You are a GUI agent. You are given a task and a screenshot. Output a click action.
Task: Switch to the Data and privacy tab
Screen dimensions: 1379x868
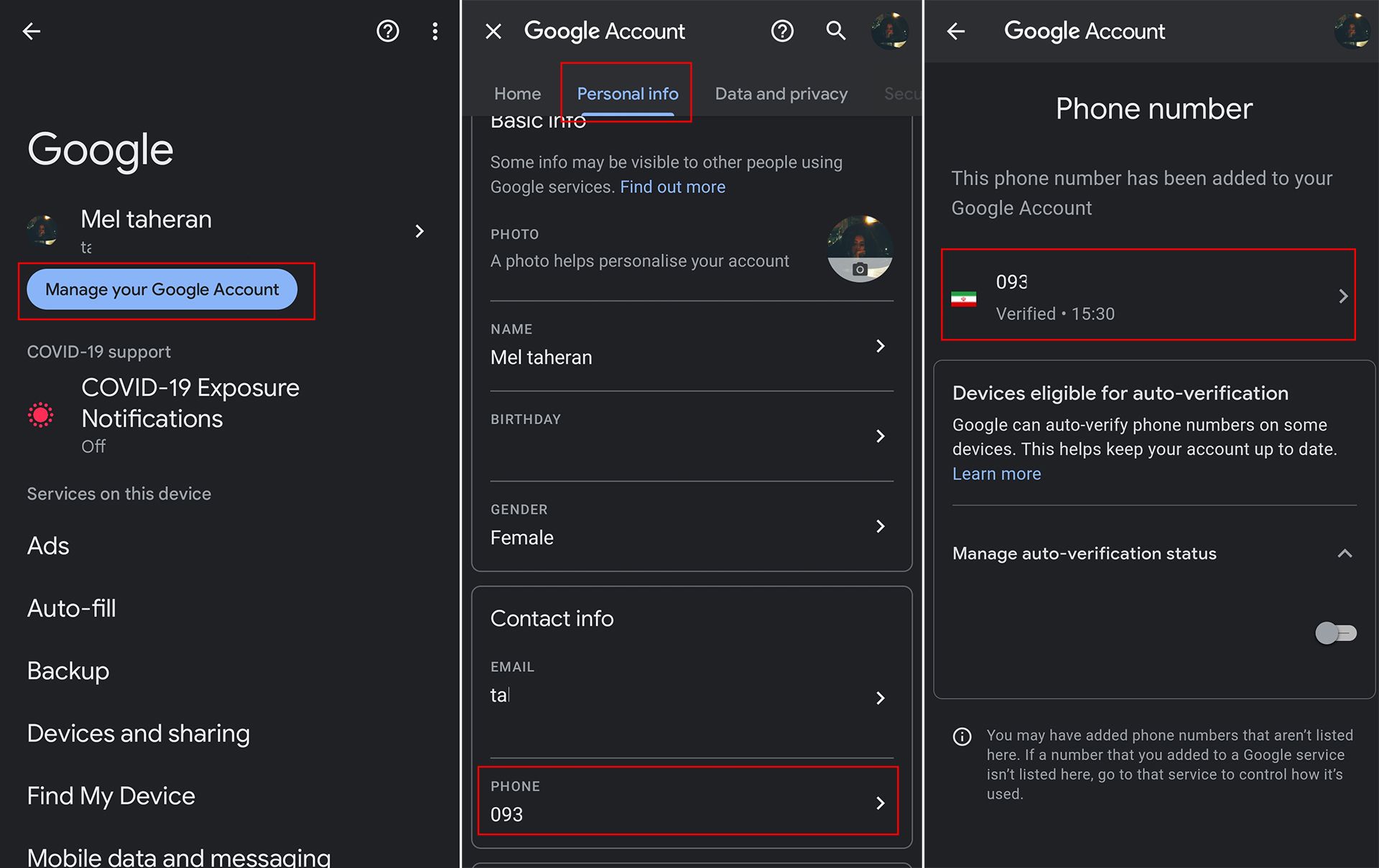click(x=781, y=94)
